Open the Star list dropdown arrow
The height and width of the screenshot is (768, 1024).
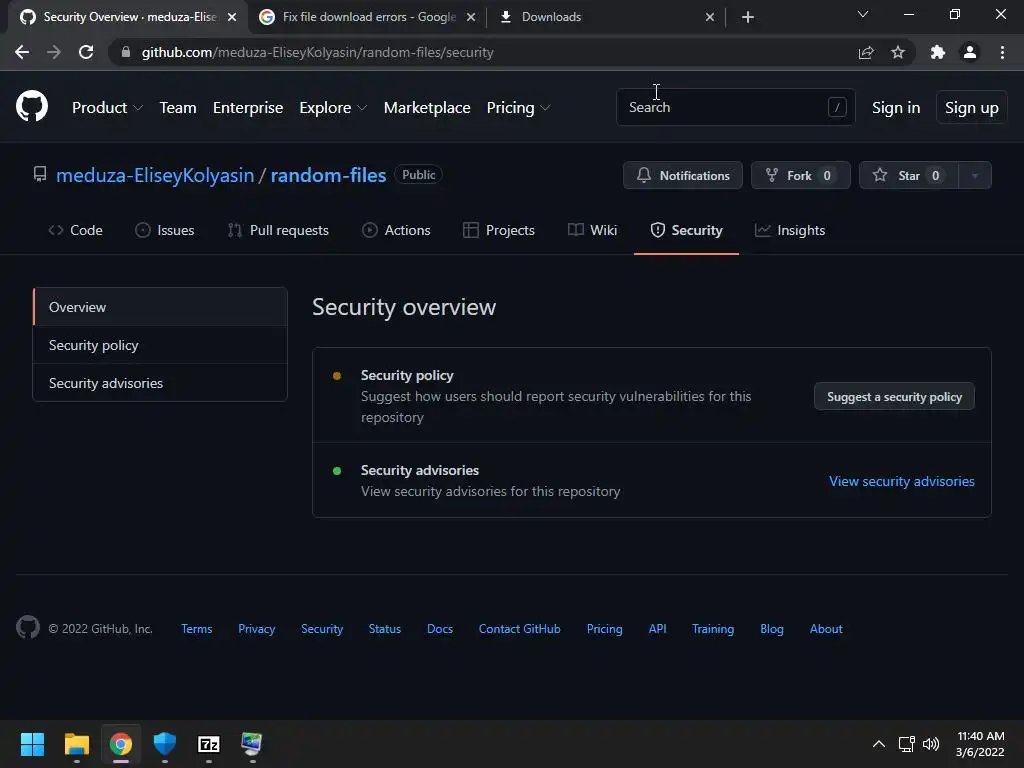974,175
